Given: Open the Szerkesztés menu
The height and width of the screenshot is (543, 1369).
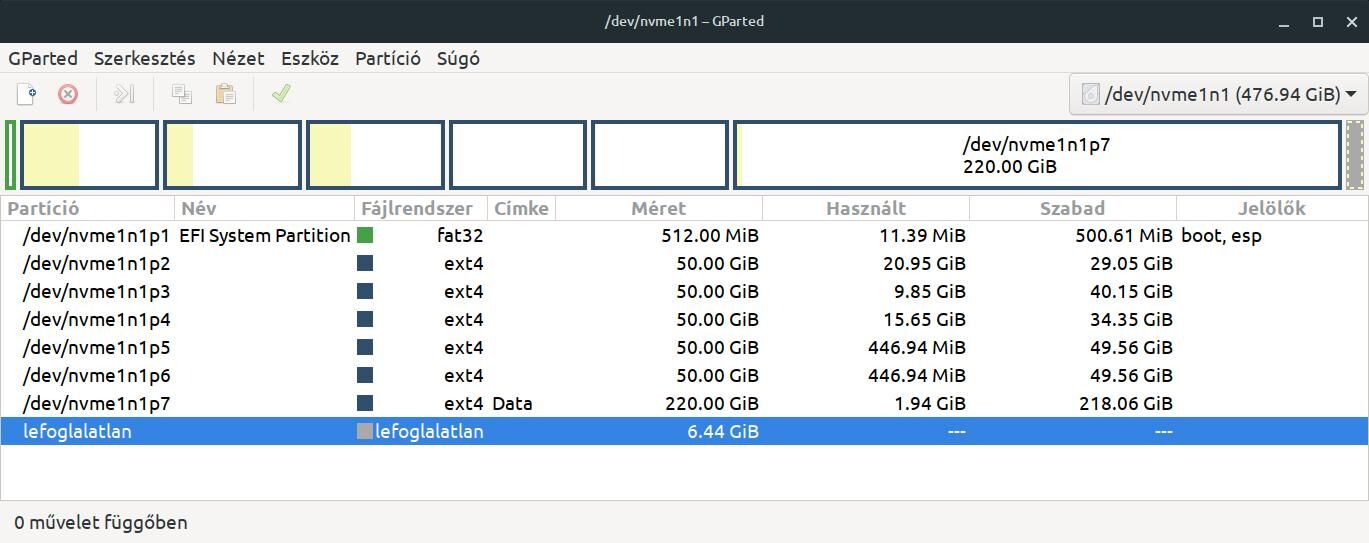Looking at the screenshot, I should pos(145,58).
